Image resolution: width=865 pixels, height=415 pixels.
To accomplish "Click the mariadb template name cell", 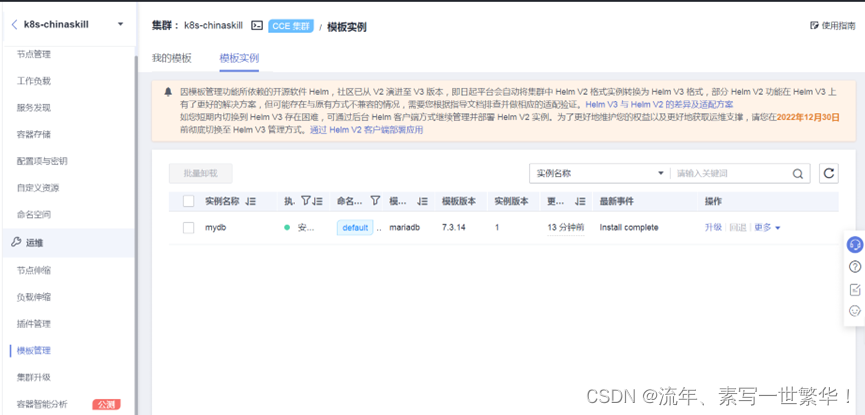I will click(x=404, y=227).
